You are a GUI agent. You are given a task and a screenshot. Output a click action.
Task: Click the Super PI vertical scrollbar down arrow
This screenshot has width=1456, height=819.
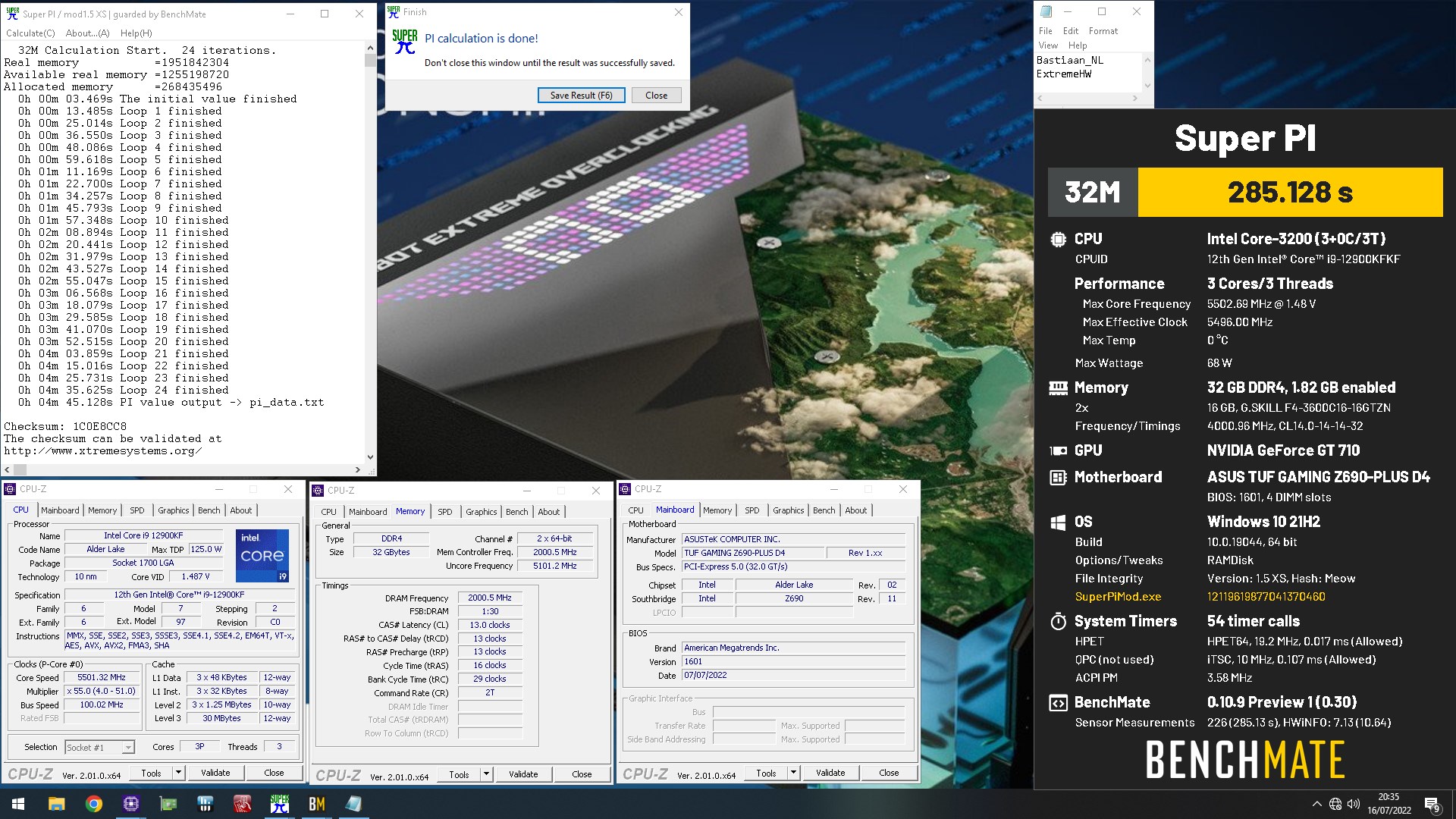(x=370, y=457)
